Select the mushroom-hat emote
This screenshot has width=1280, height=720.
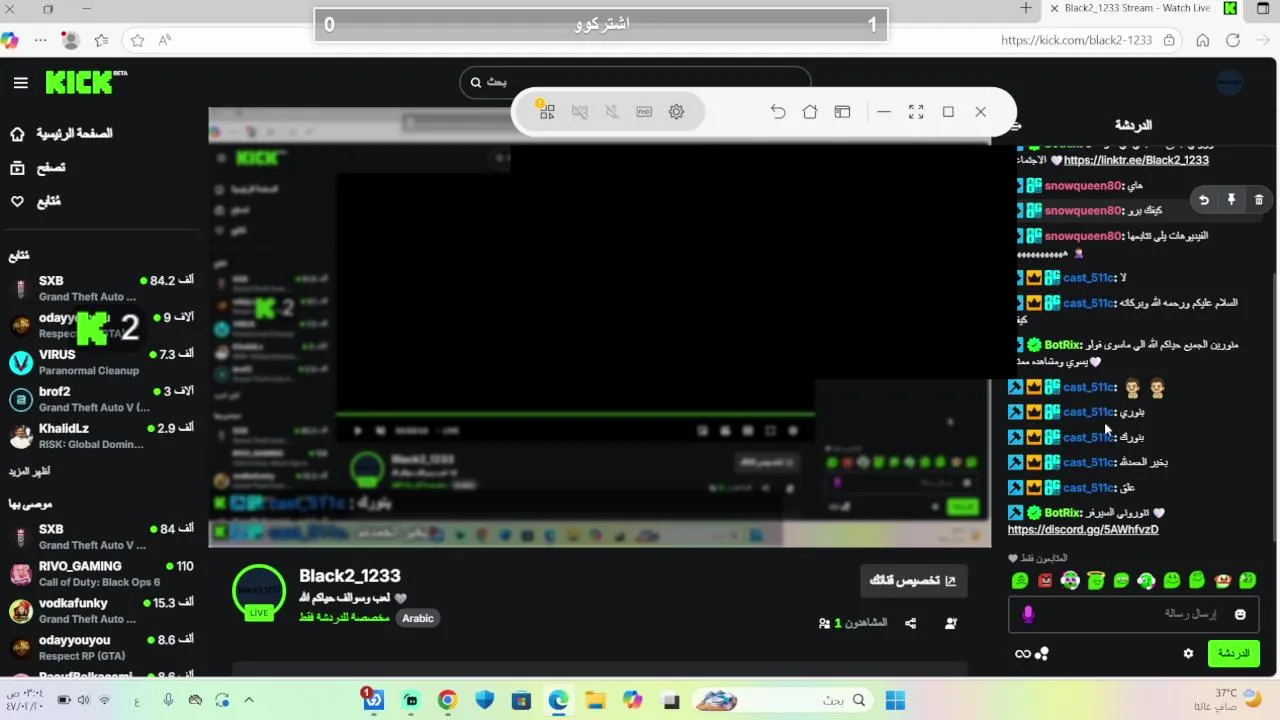point(1222,580)
